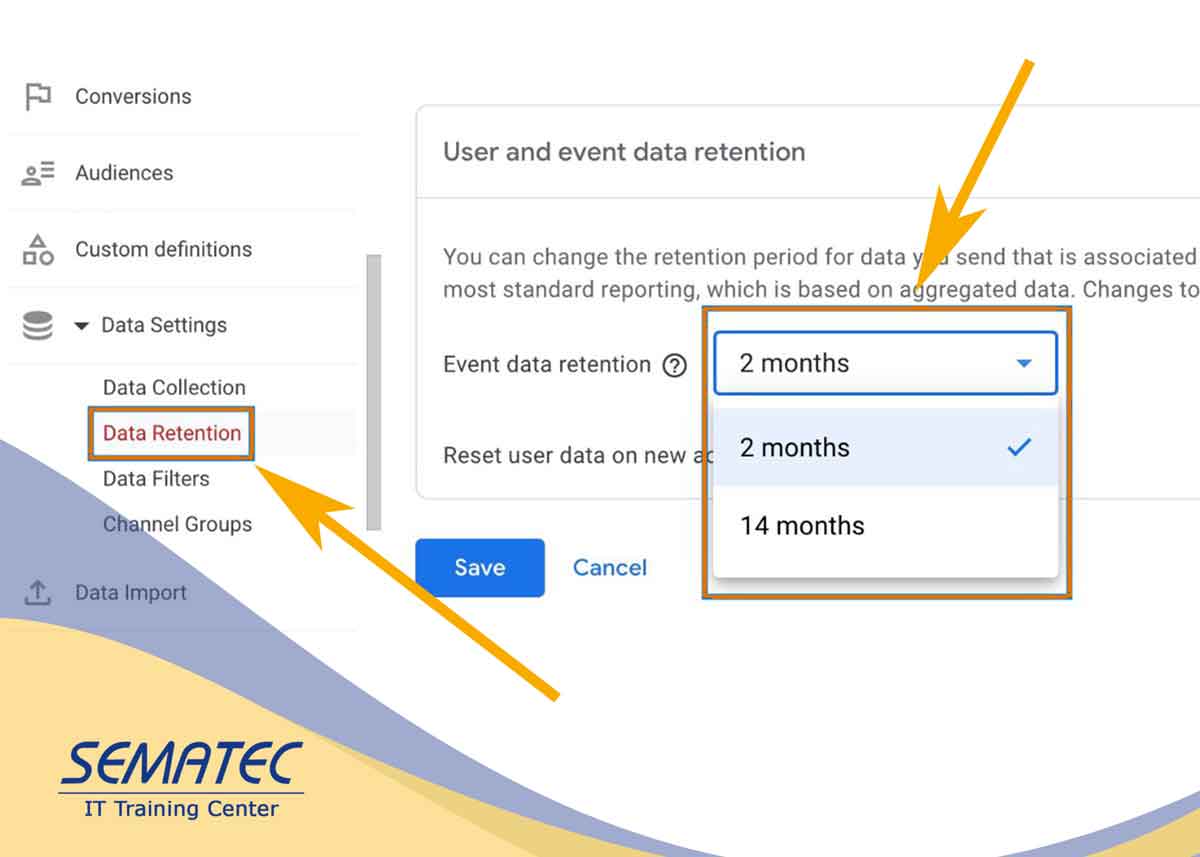Choose the 14 months option
Viewport: 1200px width, 857px height.
(885, 525)
